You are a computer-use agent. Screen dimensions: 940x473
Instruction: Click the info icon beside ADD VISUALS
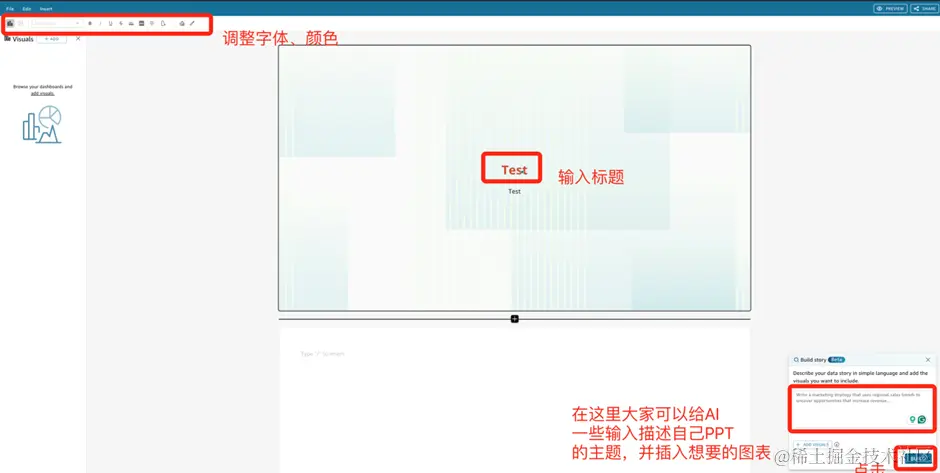tap(837, 445)
